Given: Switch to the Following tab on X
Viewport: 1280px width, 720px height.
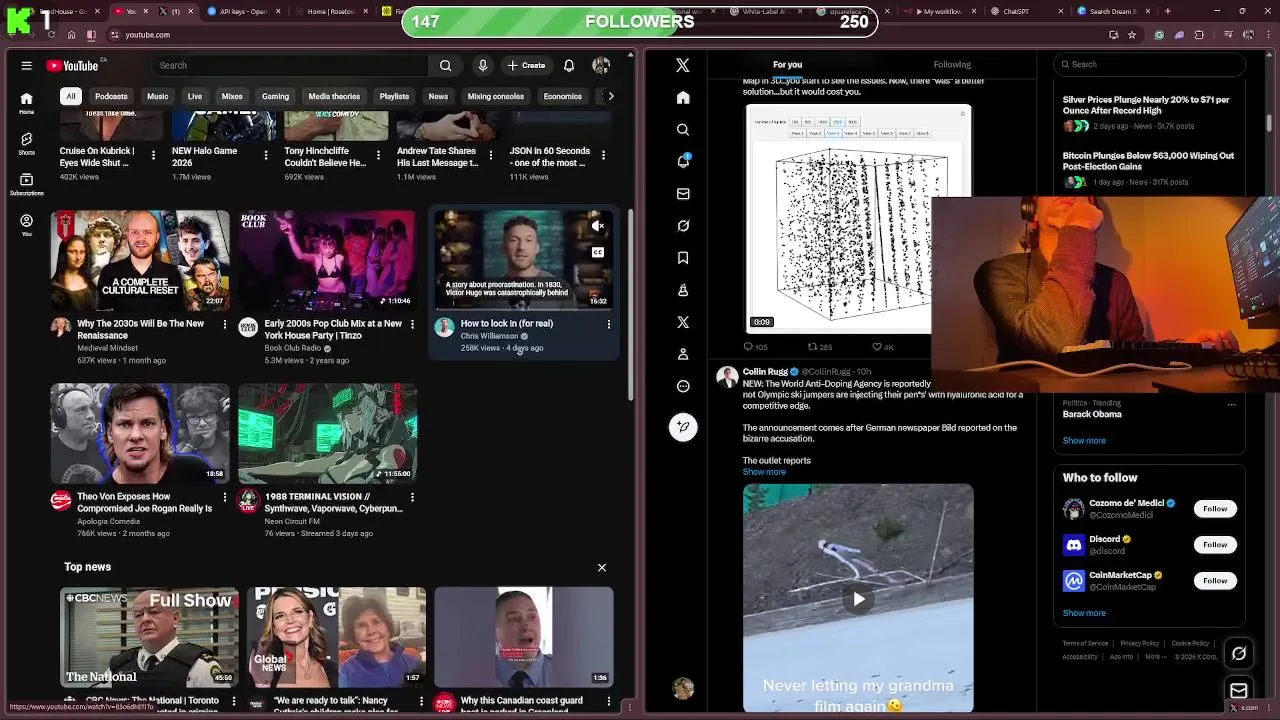Looking at the screenshot, I should tap(952, 65).
